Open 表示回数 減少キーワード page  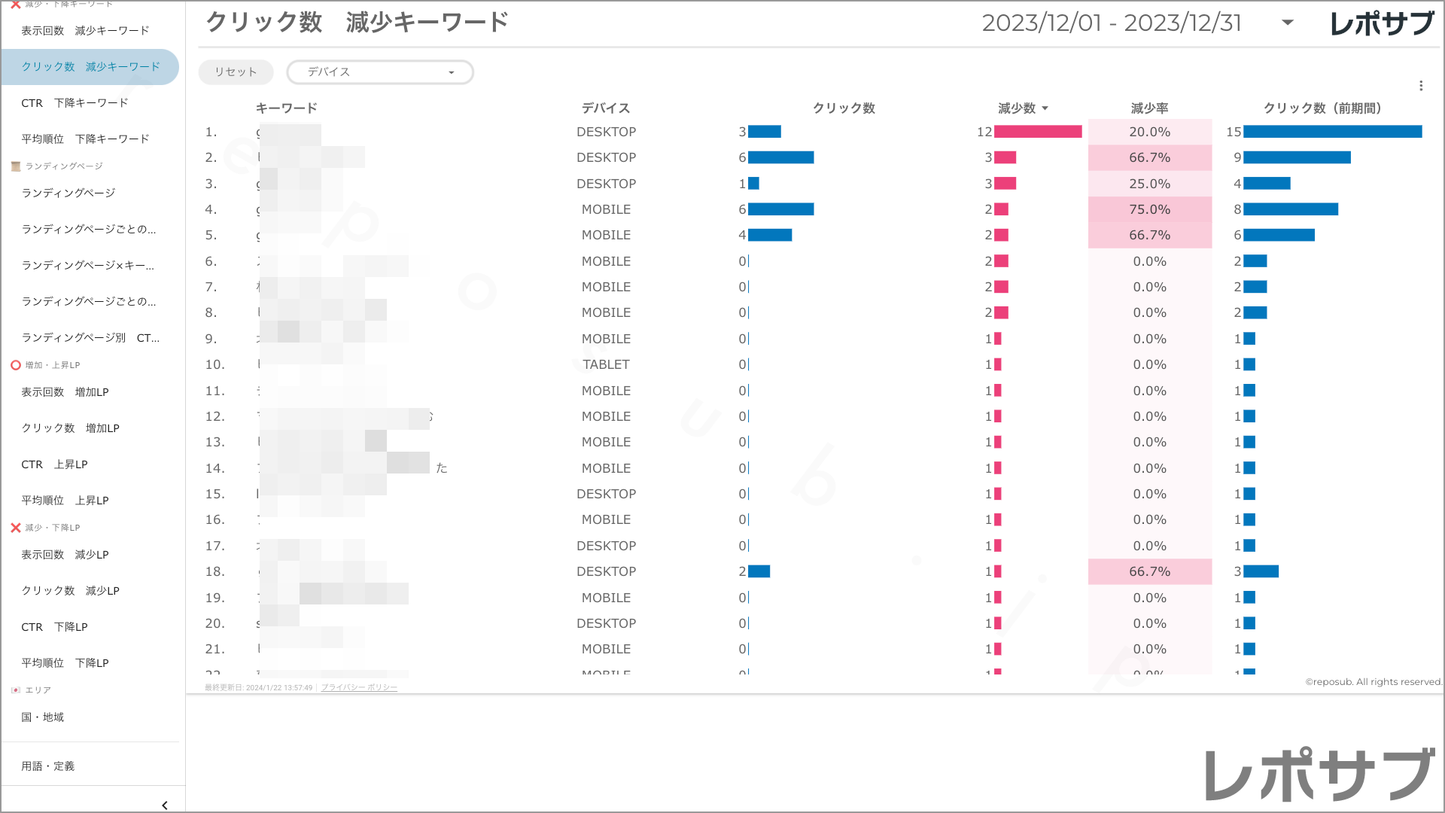click(85, 31)
